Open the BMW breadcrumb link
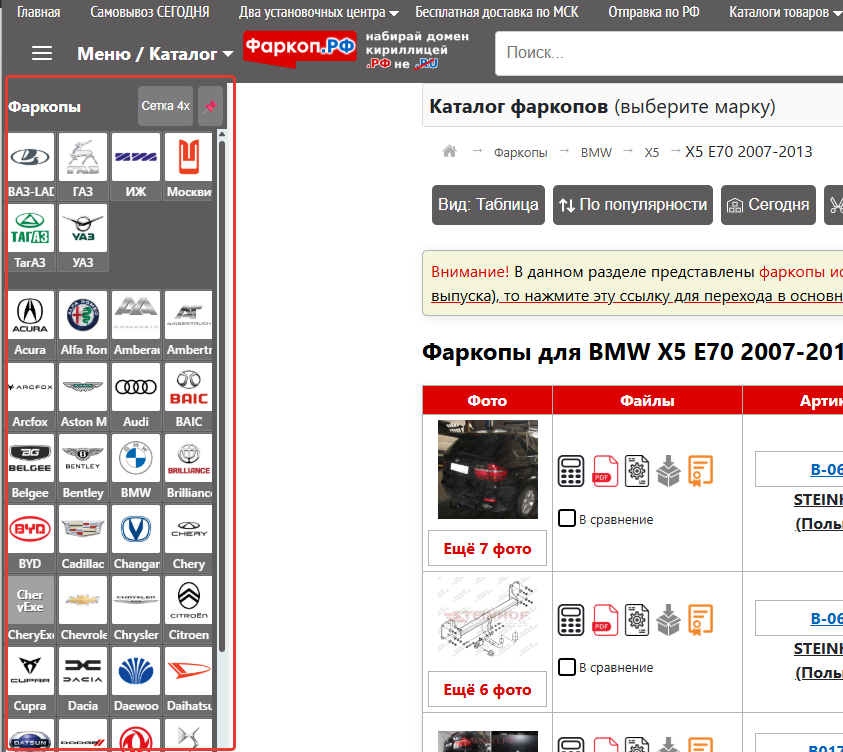 click(596, 153)
